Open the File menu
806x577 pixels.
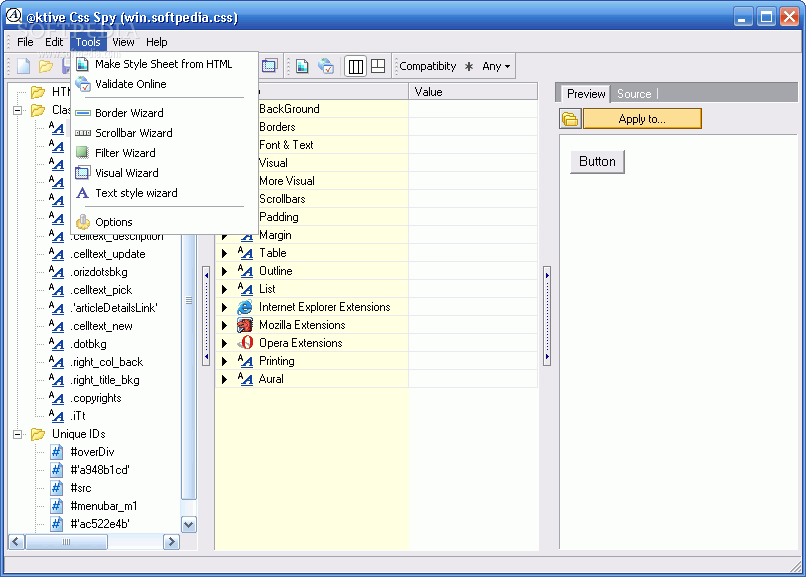pos(25,42)
